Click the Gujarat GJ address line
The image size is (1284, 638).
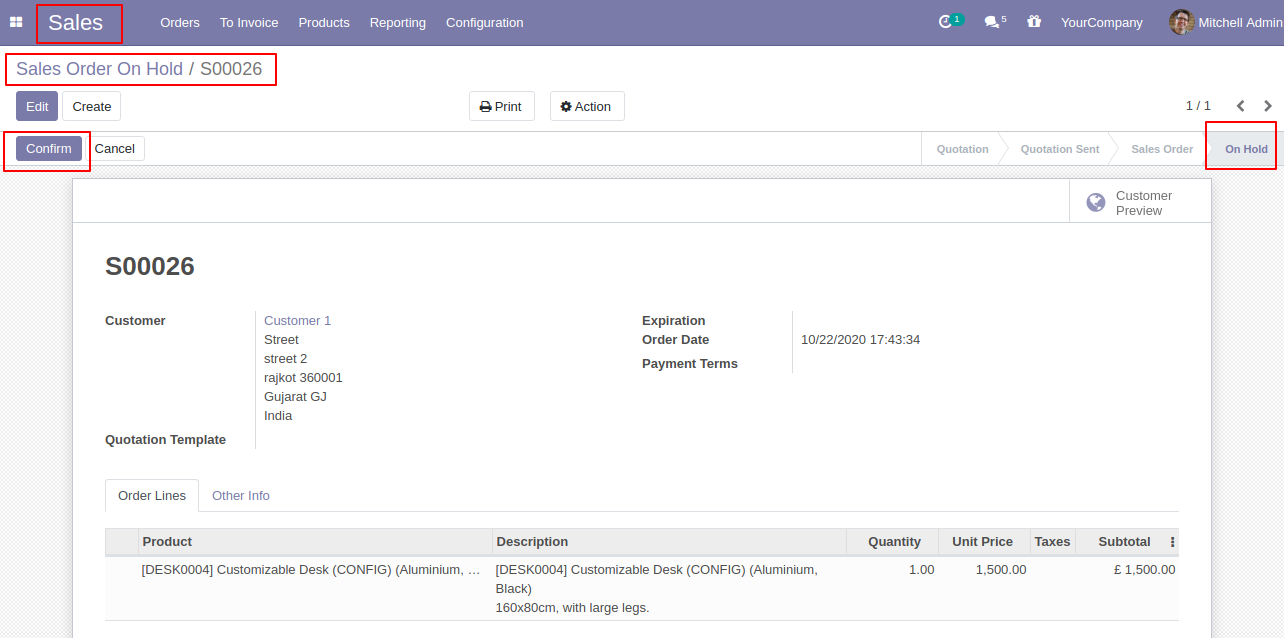click(x=295, y=397)
